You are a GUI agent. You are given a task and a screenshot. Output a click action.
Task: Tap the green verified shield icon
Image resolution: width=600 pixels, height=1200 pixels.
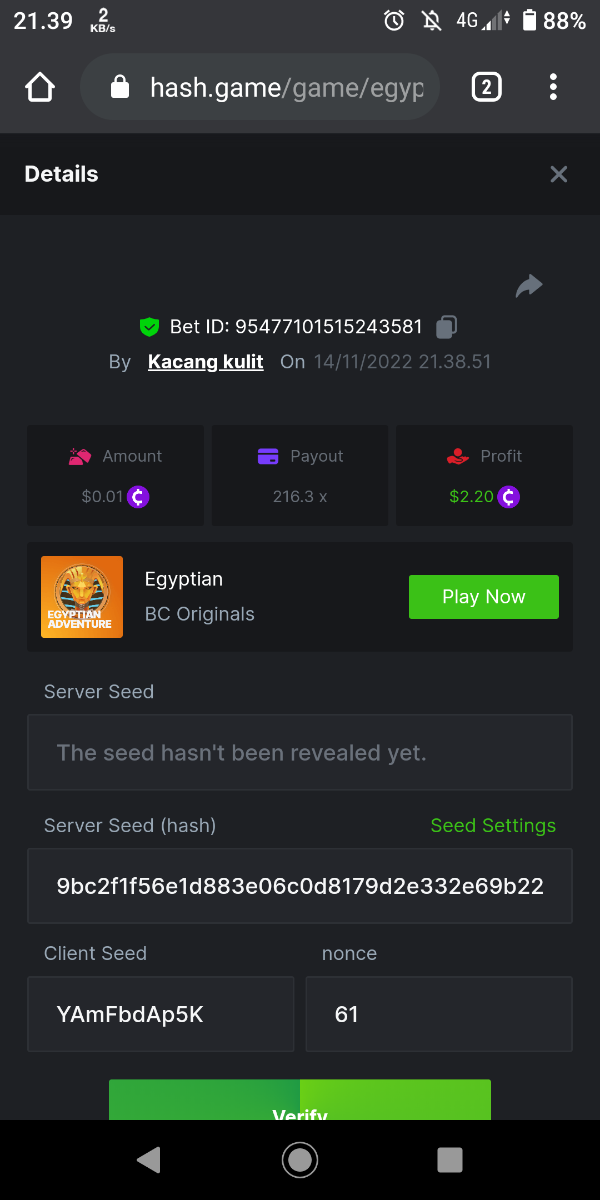pyautogui.click(x=149, y=326)
